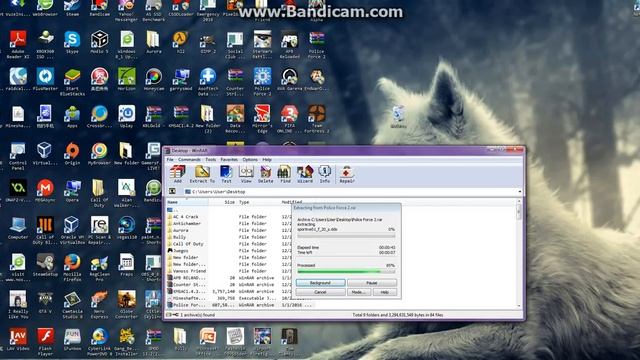Image resolution: width=640 pixels, height=360 pixels.
Task: Click the Fraps desktop icon
Action: coord(127,265)
